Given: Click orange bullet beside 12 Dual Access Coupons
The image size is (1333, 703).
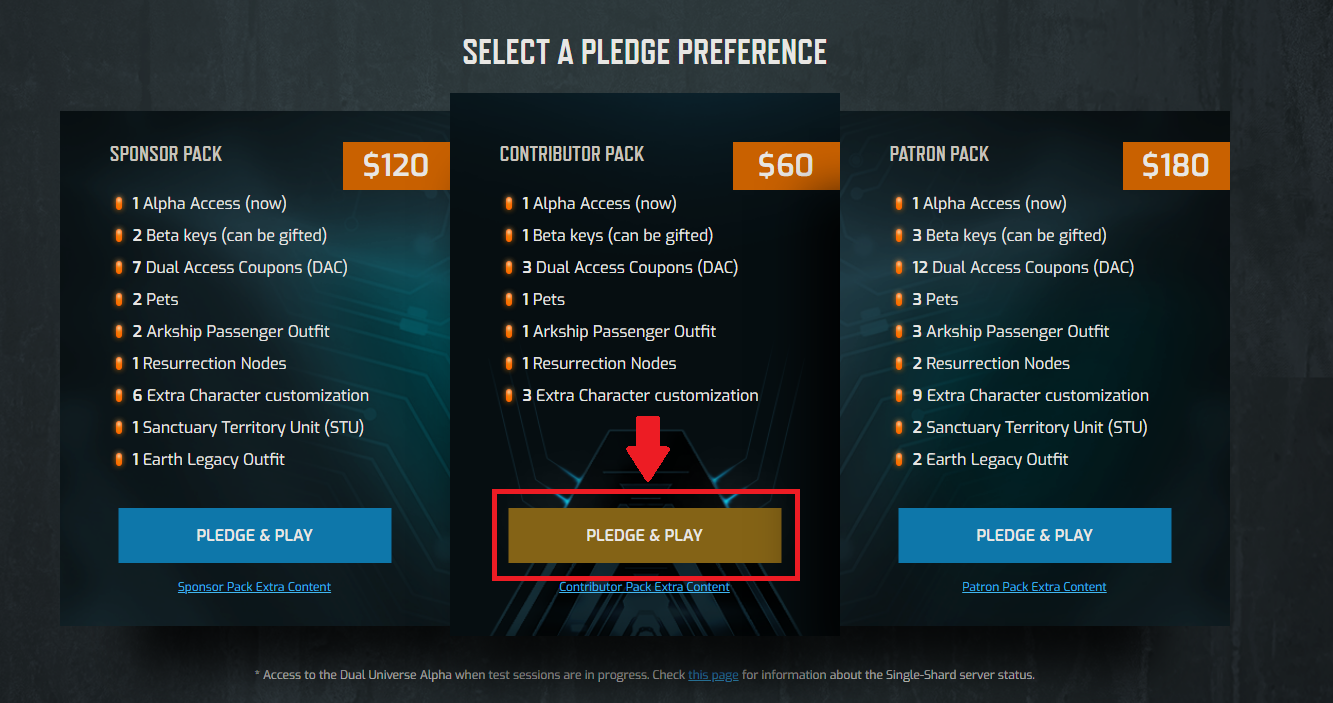Looking at the screenshot, I should coord(899,268).
